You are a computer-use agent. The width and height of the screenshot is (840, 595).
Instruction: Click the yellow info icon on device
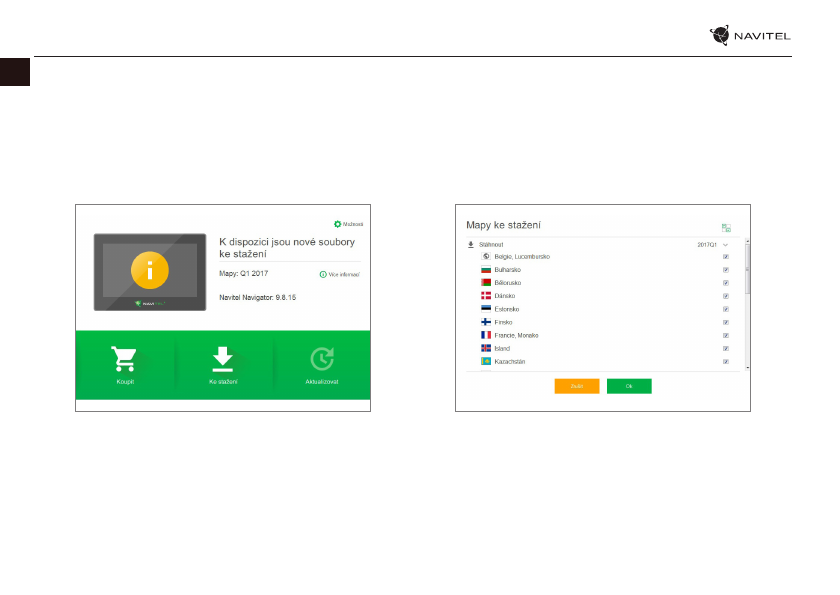pyautogui.click(x=150, y=270)
